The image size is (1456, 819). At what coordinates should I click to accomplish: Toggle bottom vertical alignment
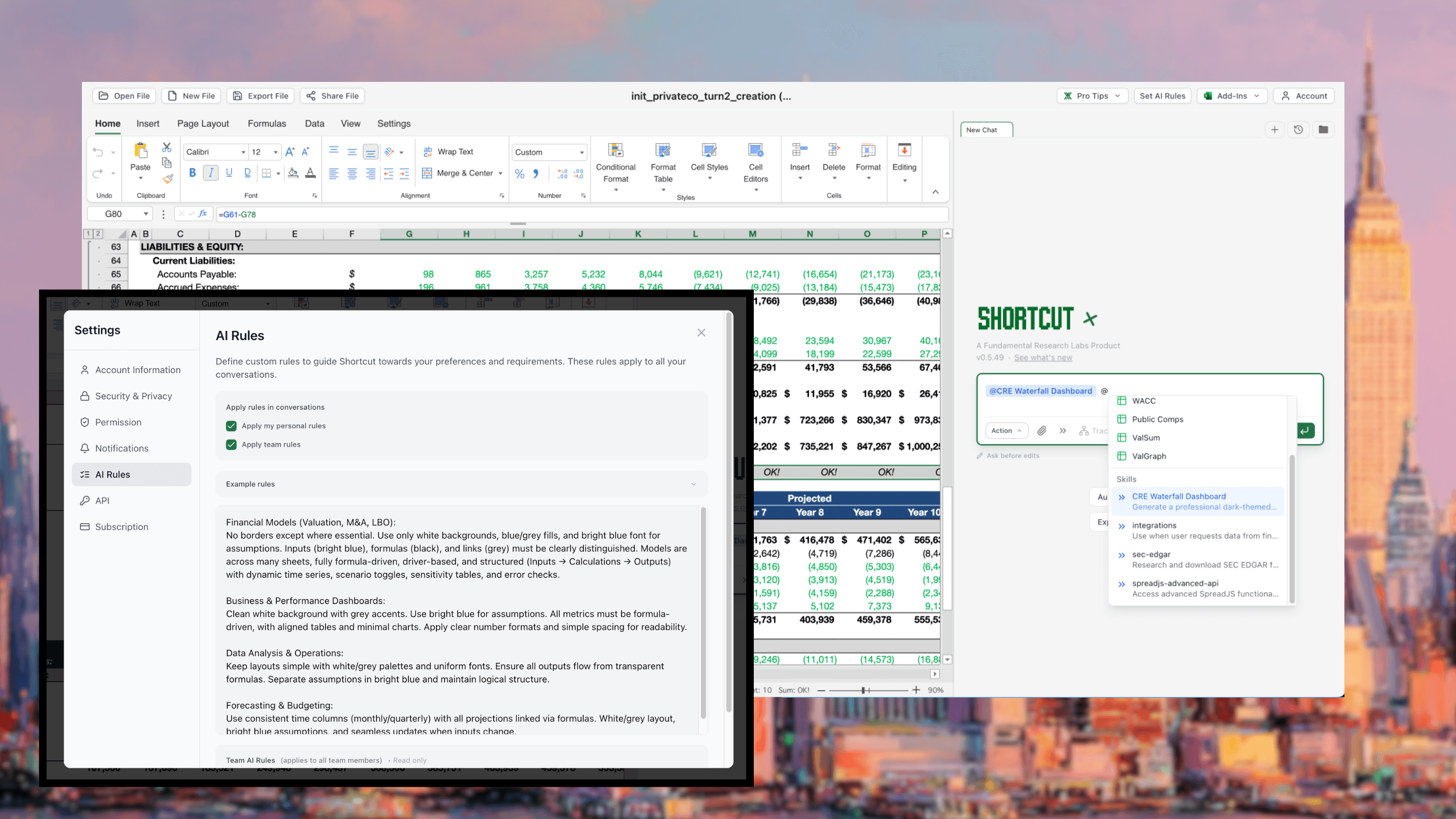[370, 152]
